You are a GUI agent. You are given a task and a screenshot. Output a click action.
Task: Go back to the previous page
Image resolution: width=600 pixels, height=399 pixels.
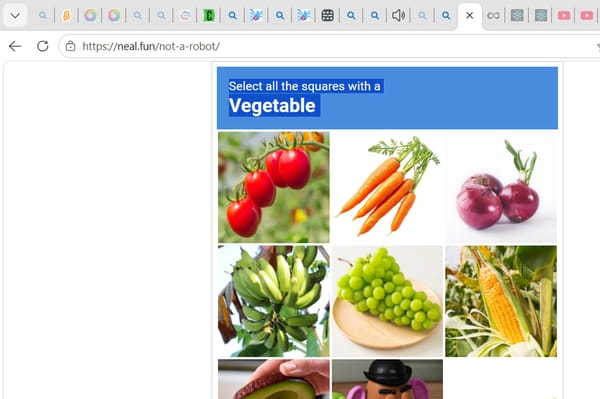click(15, 46)
